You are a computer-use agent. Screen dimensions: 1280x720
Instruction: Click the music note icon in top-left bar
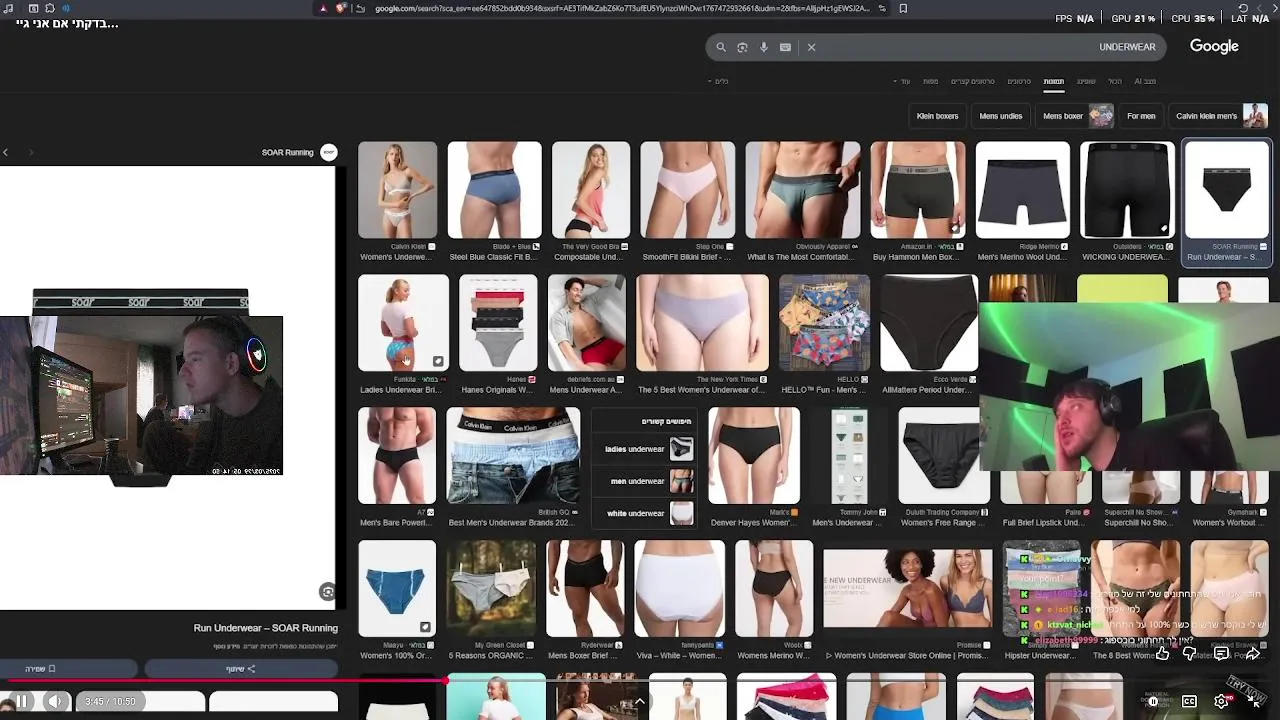click(x=9, y=8)
